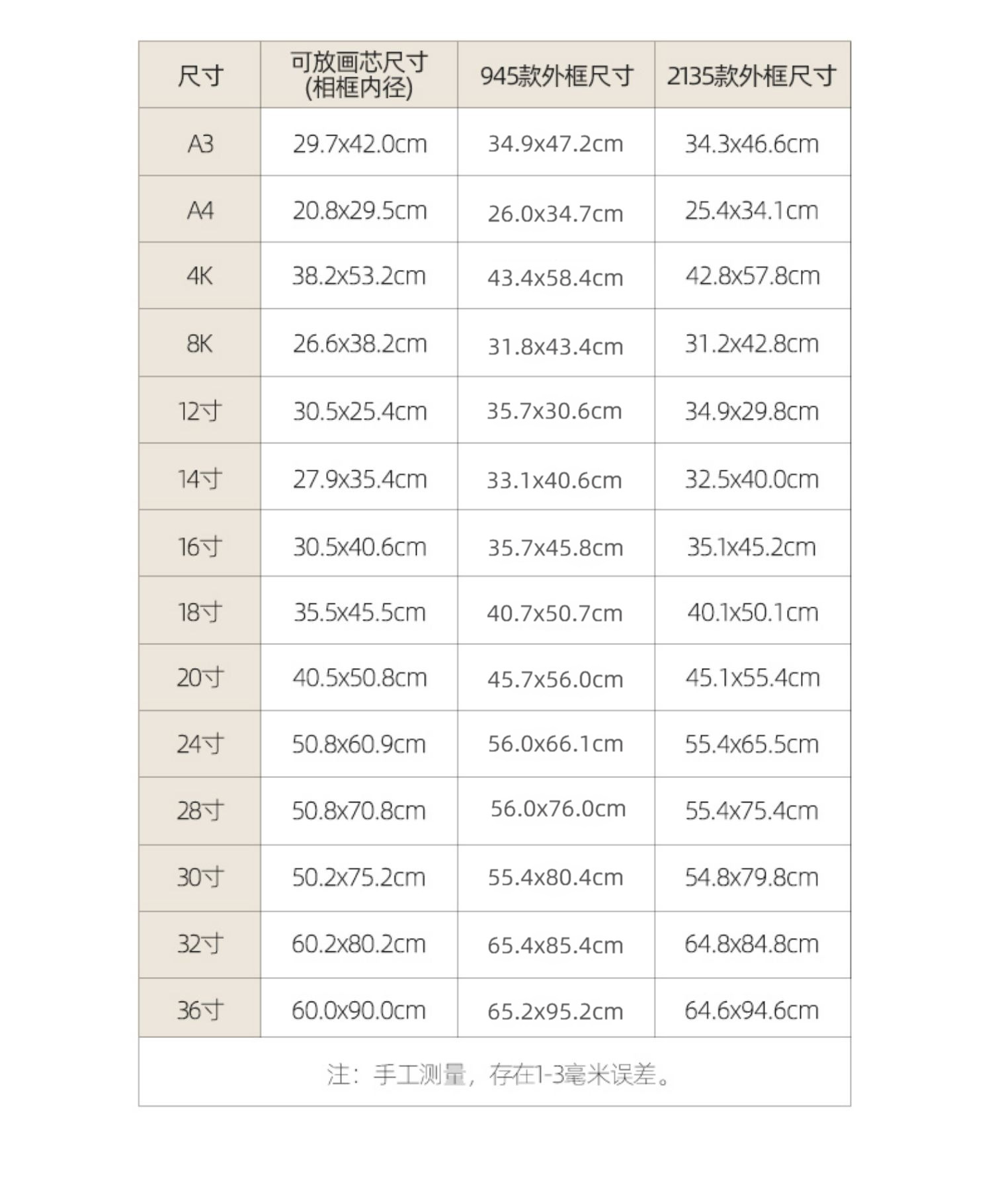
Task: Click the 43.4x58.4cm cell
Action: point(556,277)
